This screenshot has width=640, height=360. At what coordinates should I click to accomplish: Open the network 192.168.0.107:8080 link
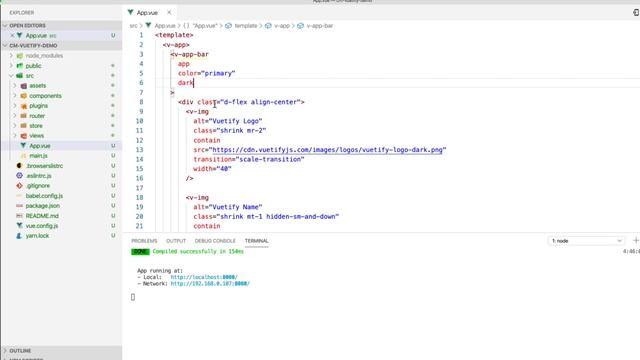point(210,284)
